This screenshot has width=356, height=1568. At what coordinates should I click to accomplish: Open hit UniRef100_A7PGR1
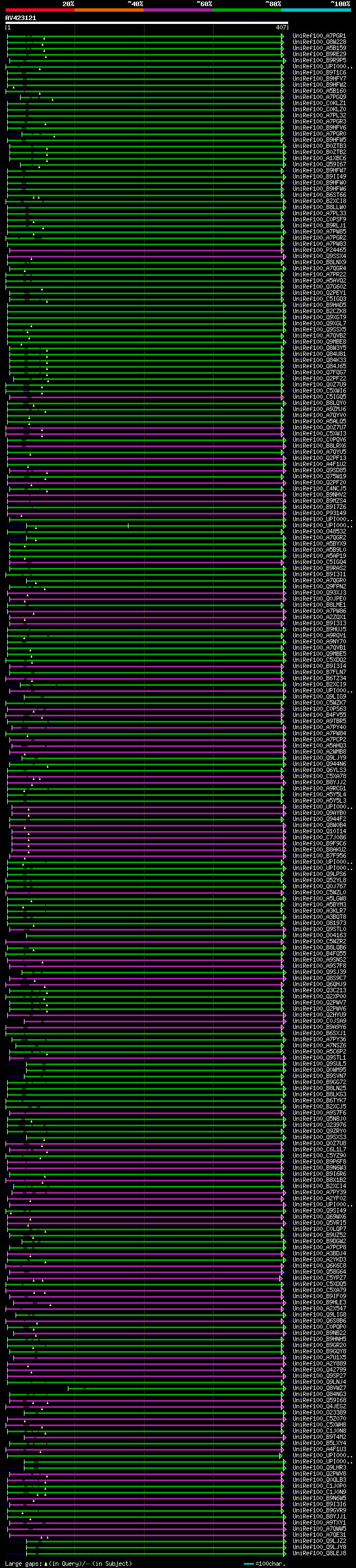(319, 36)
